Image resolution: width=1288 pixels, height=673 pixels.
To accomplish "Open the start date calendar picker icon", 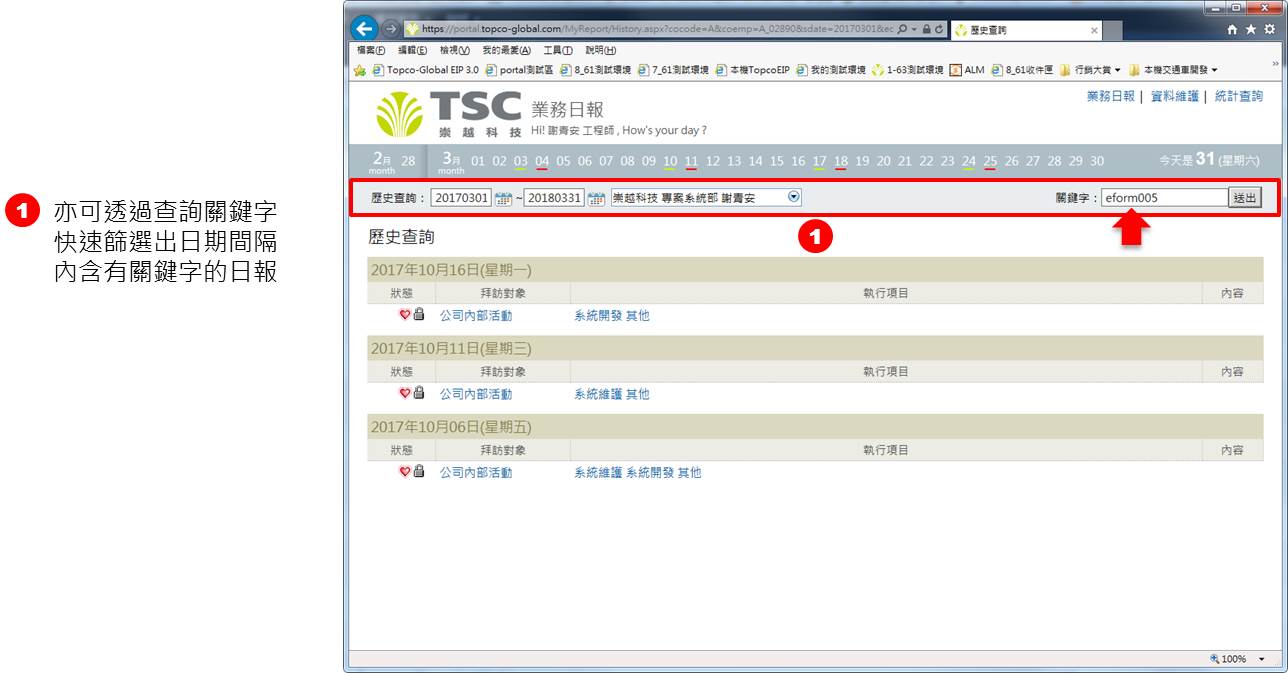I will (503, 198).
